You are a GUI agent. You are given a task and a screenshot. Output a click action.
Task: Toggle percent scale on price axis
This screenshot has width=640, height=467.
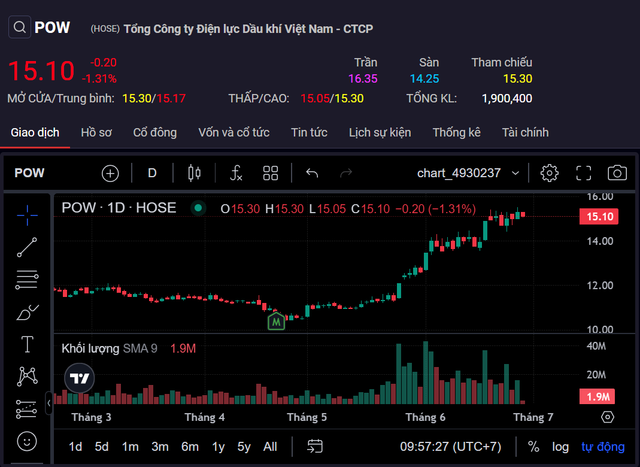[x=533, y=446]
